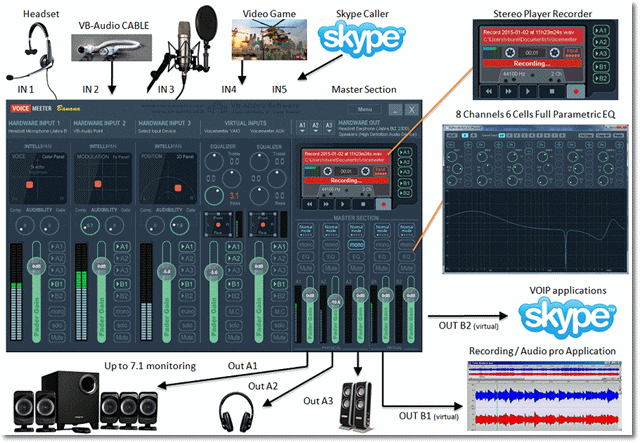Viewport: 640px width, 443px height.
Task: Click the Comp knob on Hardware Input 2
Action: click(90, 225)
